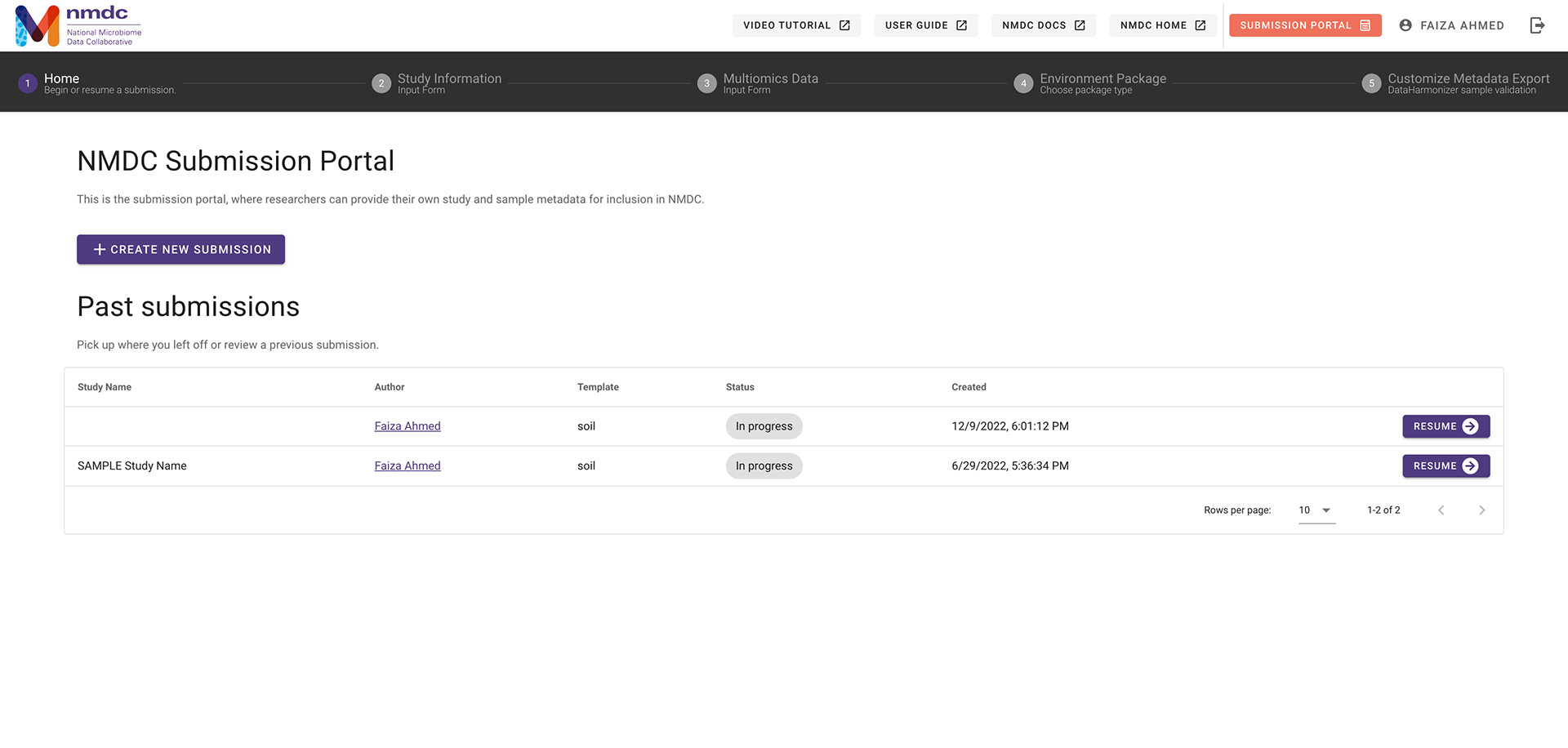This screenshot has width=1568, height=748.
Task: Open the User Guide
Action: 926,25
